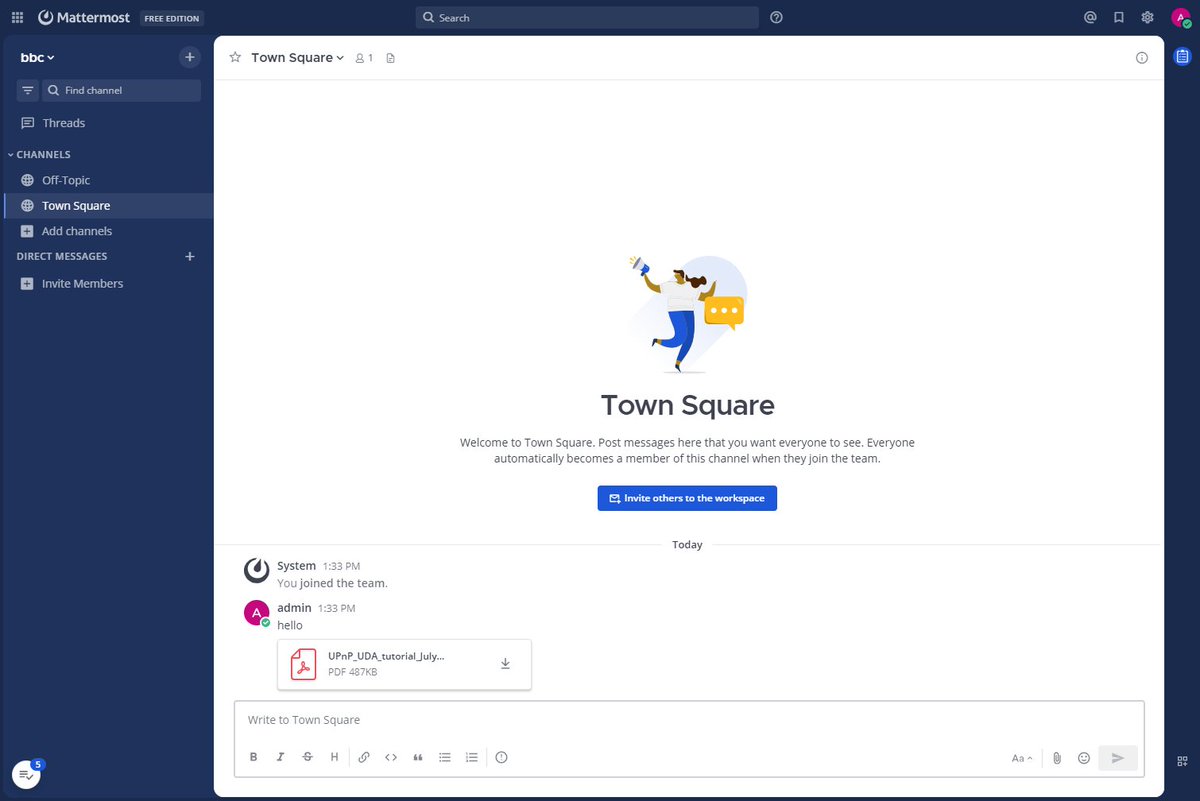The width and height of the screenshot is (1200, 801).
Task: Download the UPnP_UDA_tutorial PDF
Action: pos(505,664)
